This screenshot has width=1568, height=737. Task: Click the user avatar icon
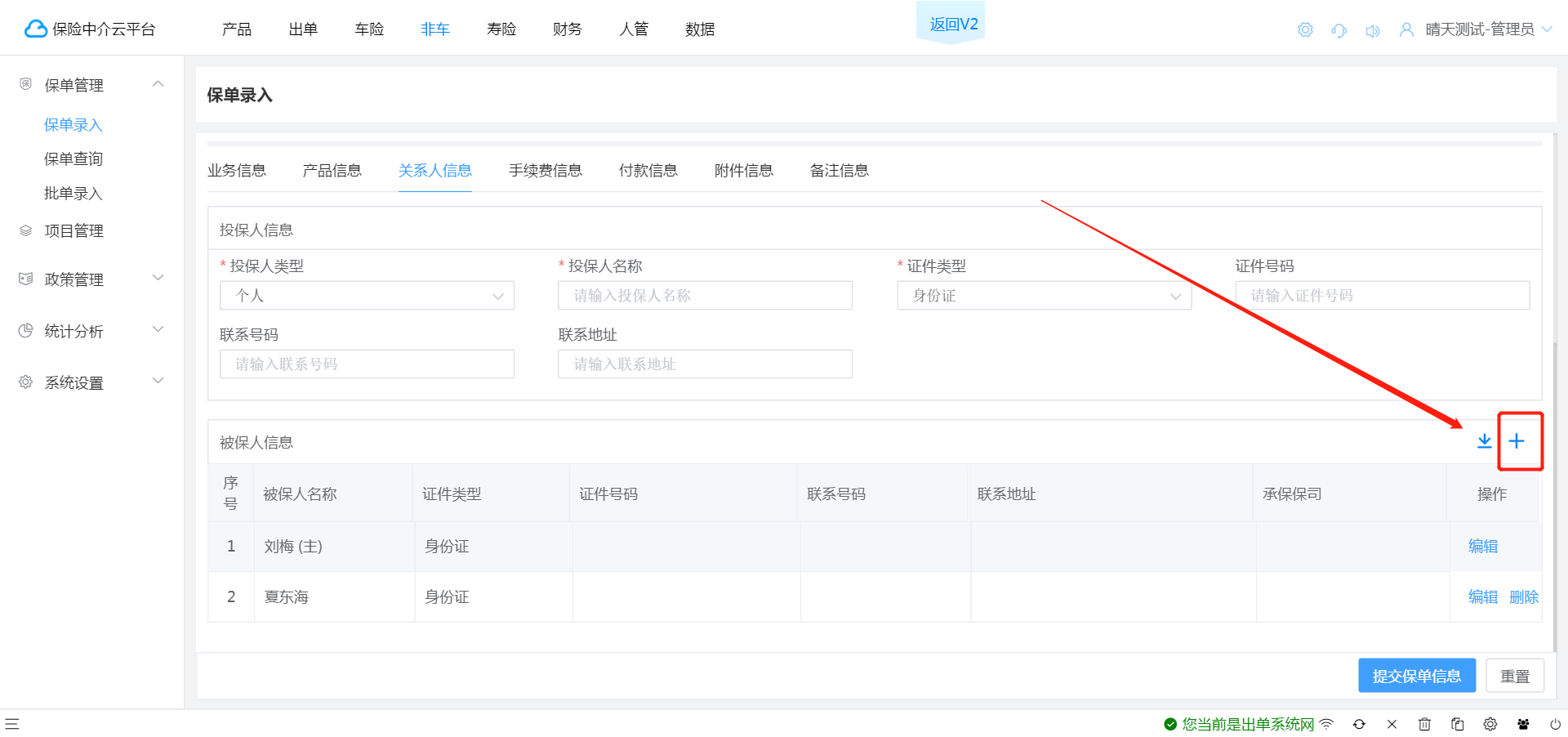click(1406, 30)
